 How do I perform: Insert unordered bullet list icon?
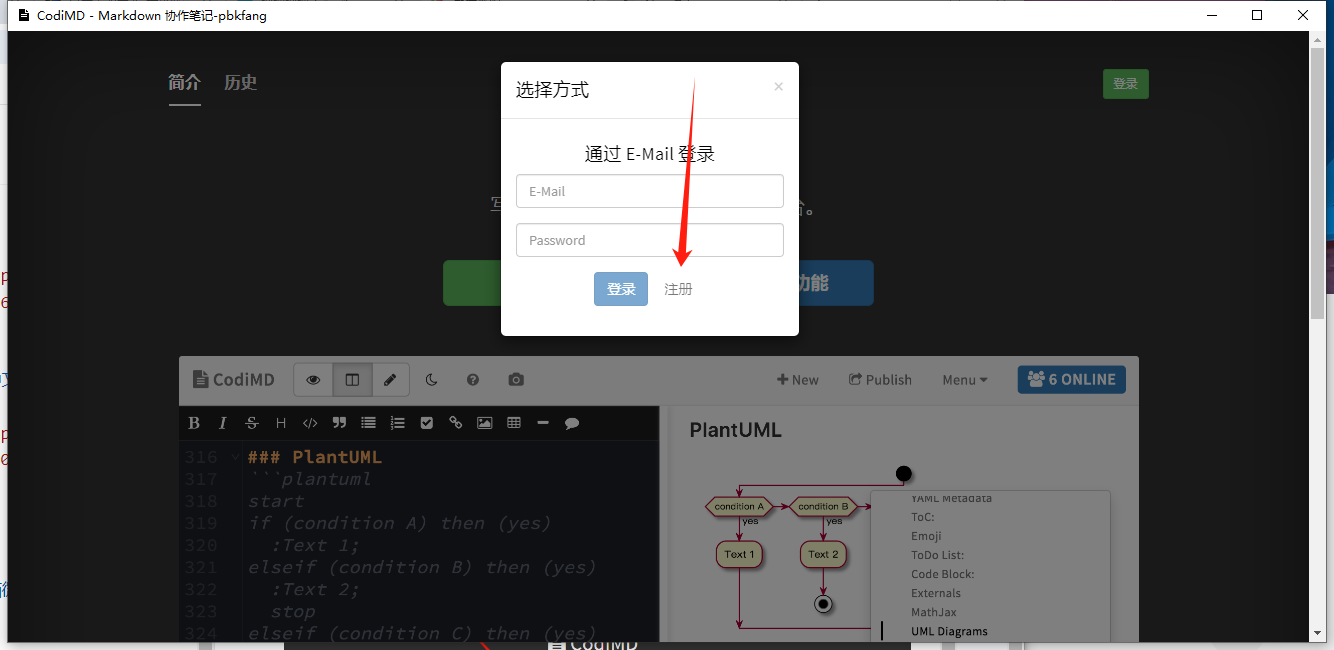point(368,423)
